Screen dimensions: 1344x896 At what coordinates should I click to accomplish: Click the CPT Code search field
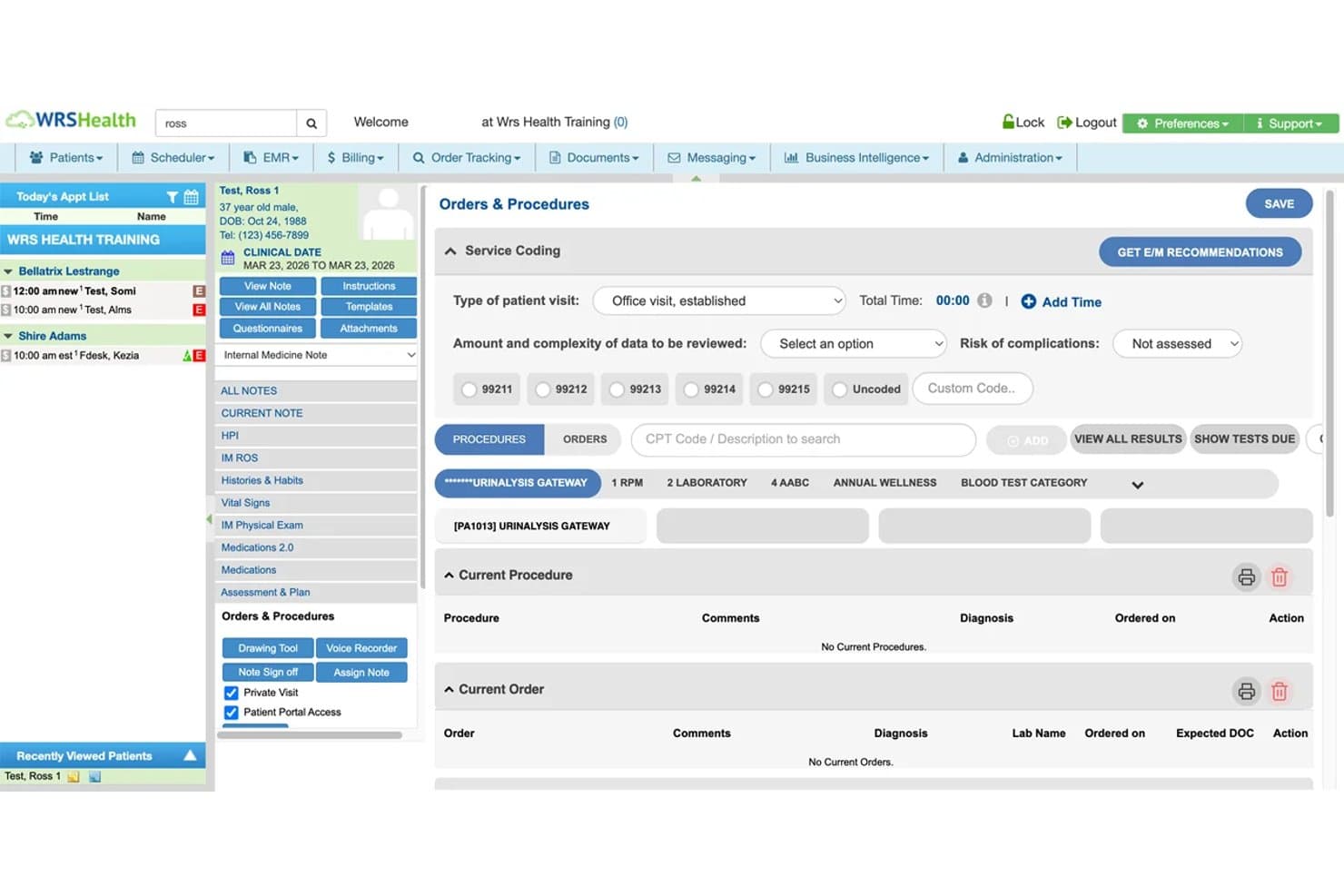click(804, 439)
